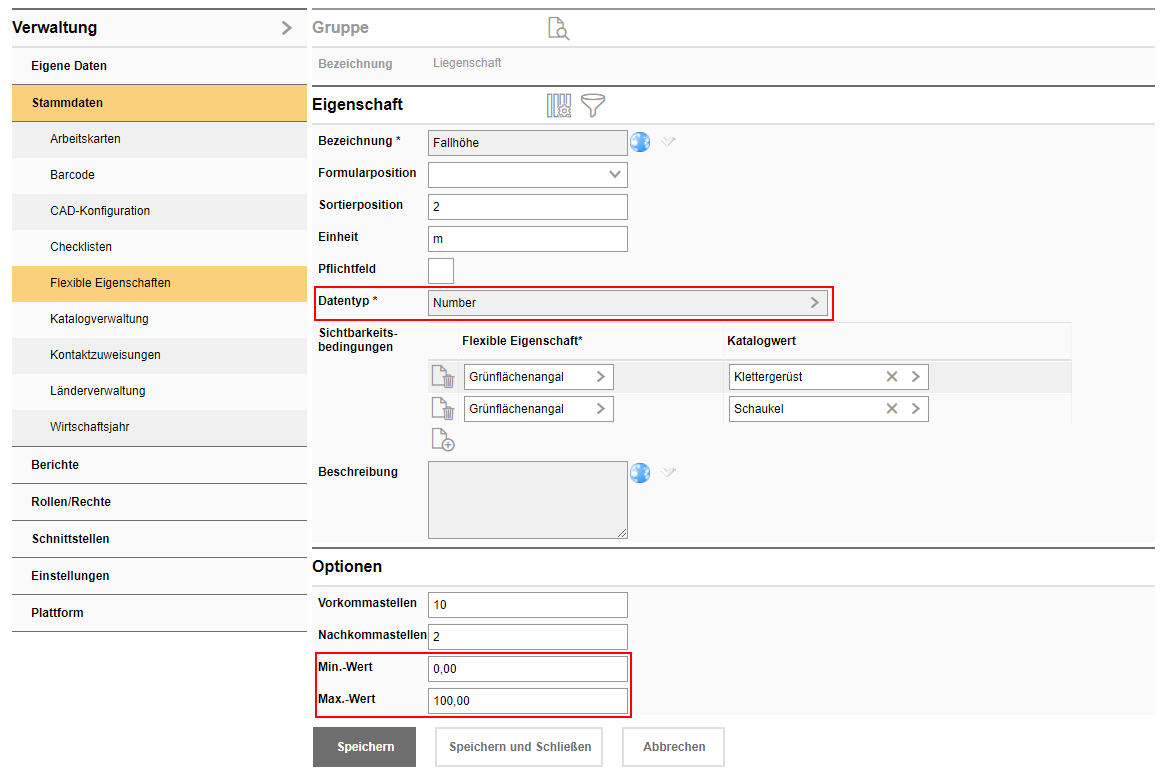Open the Formularposition dropdown
The width and height of the screenshot is (1165, 772).
pos(614,174)
